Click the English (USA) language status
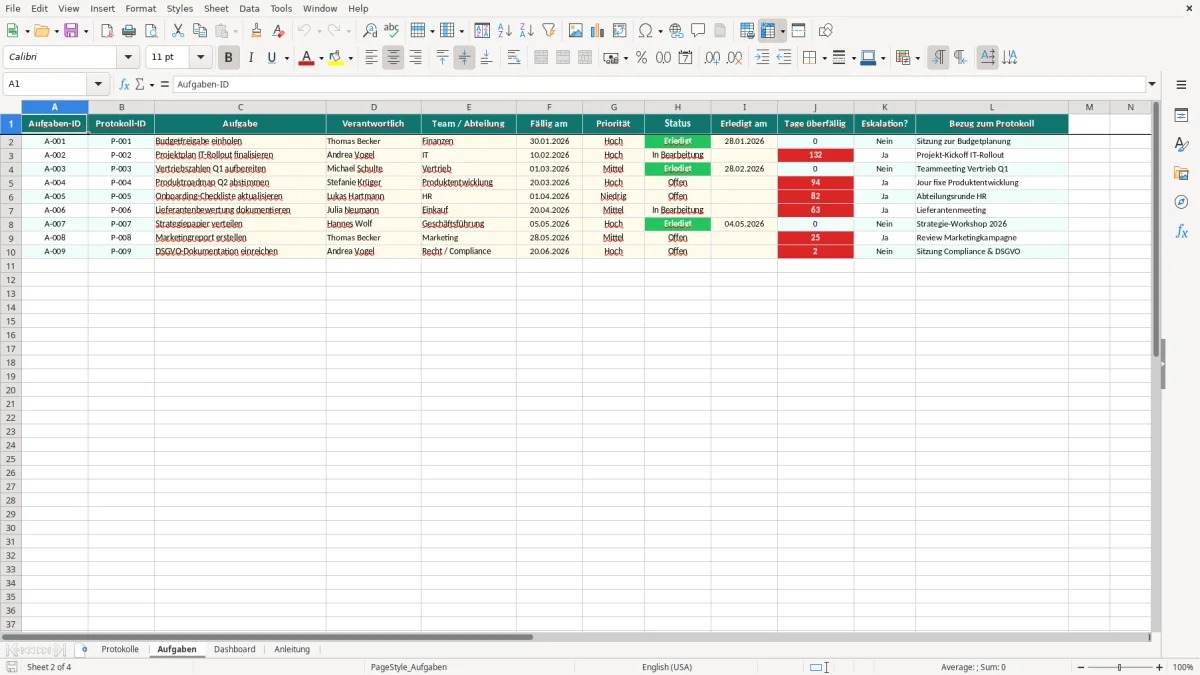The image size is (1200, 675). click(x=667, y=667)
